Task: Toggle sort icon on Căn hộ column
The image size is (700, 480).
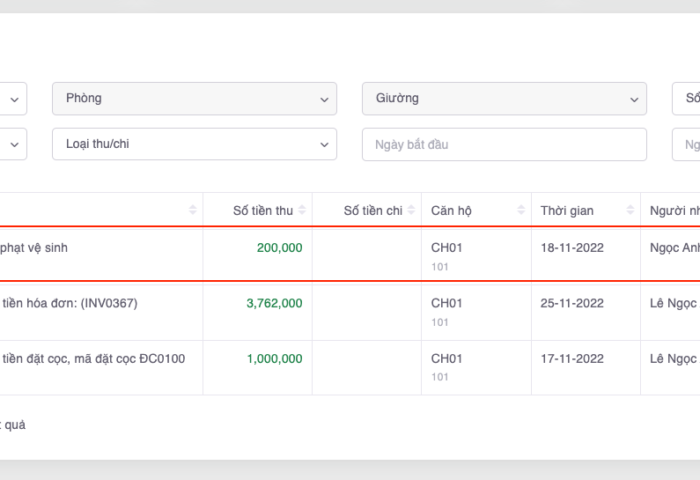Action: tap(521, 210)
